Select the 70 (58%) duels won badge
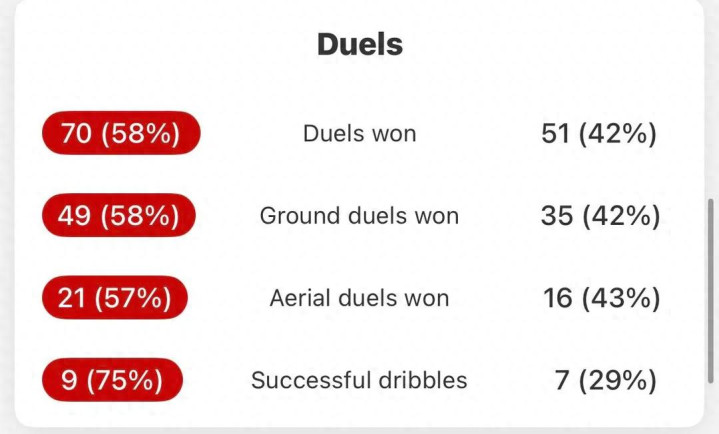The image size is (719, 434). (x=121, y=133)
